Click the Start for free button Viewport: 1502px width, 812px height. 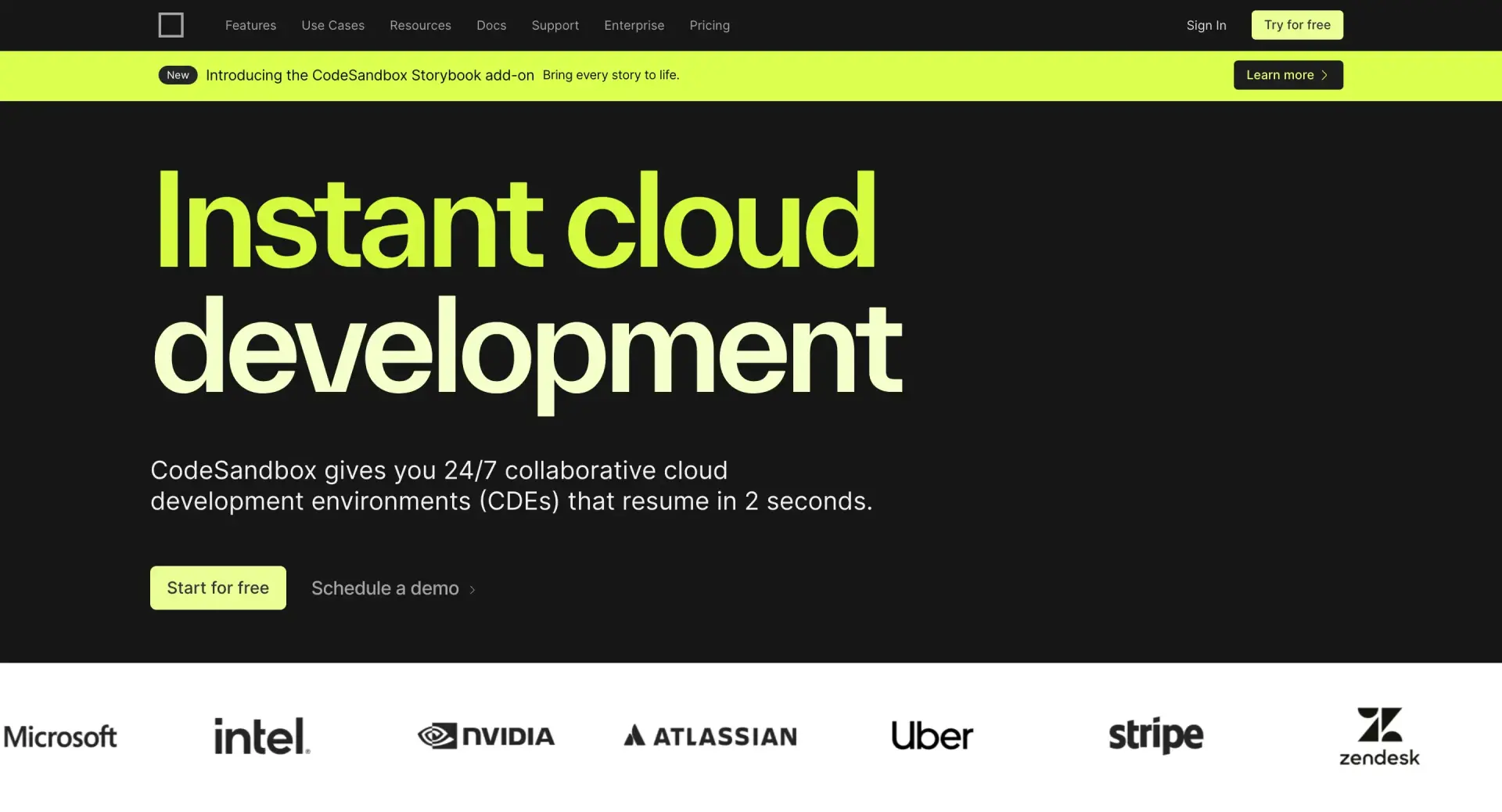(x=217, y=587)
